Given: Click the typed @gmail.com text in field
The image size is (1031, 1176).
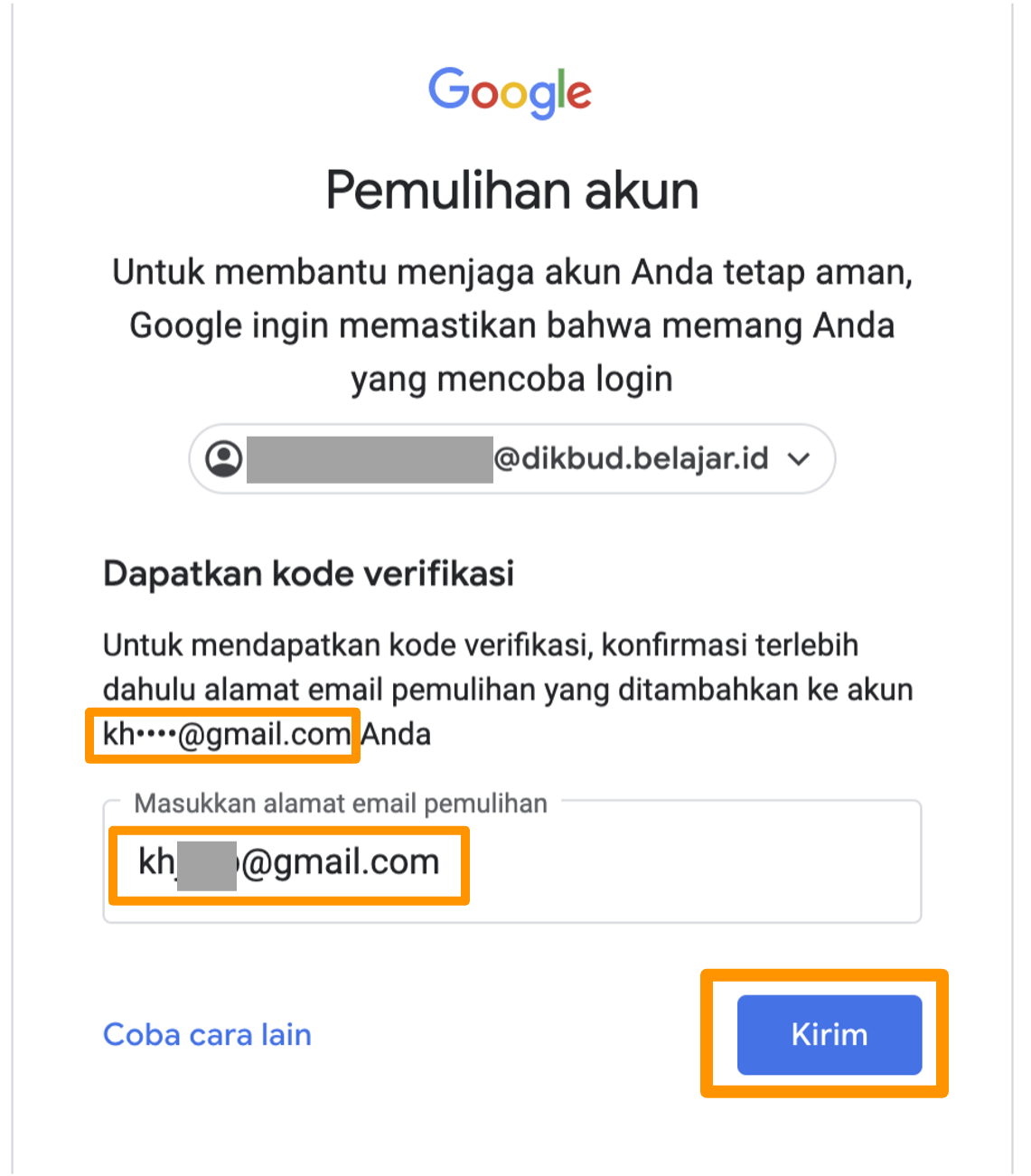Looking at the screenshot, I should coord(341,862).
